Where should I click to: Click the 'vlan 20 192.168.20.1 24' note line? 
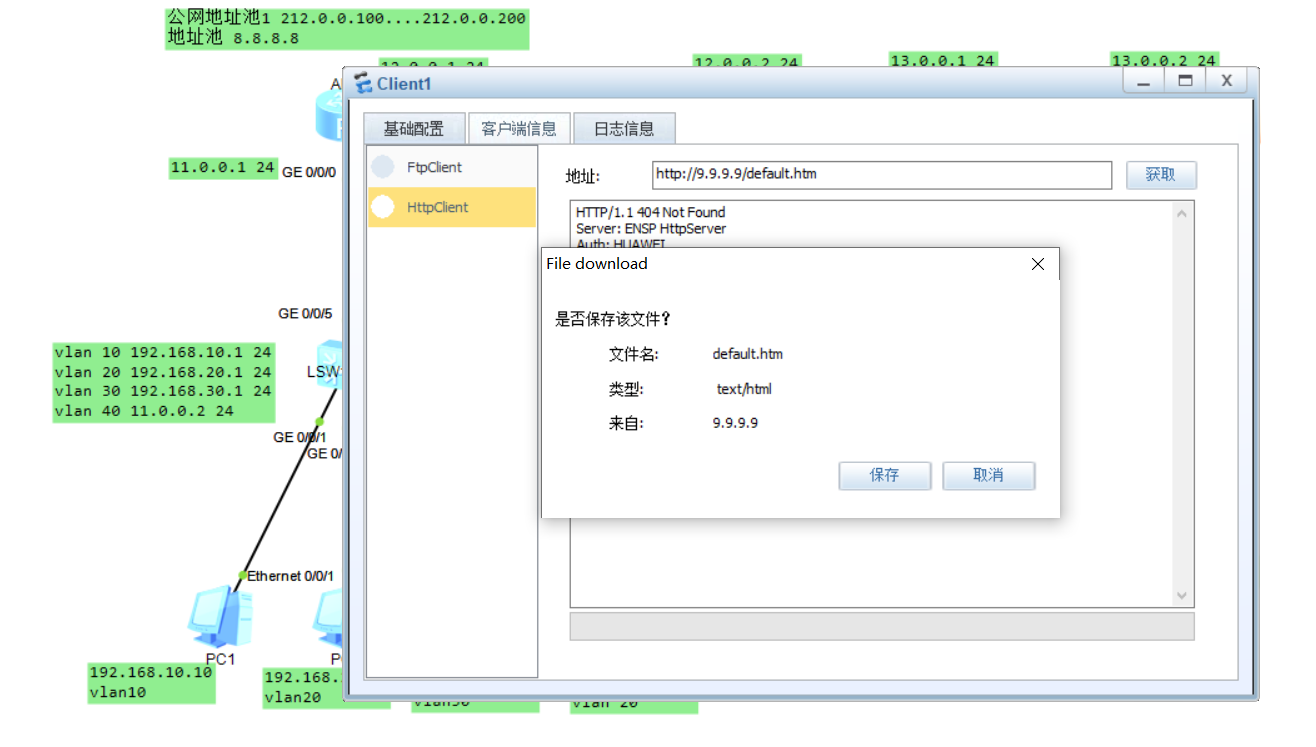[x=163, y=372]
